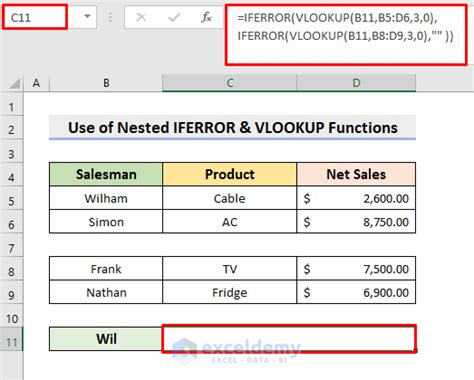Open Insert Function fx dialog
474x380 pixels.
click(x=206, y=17)
